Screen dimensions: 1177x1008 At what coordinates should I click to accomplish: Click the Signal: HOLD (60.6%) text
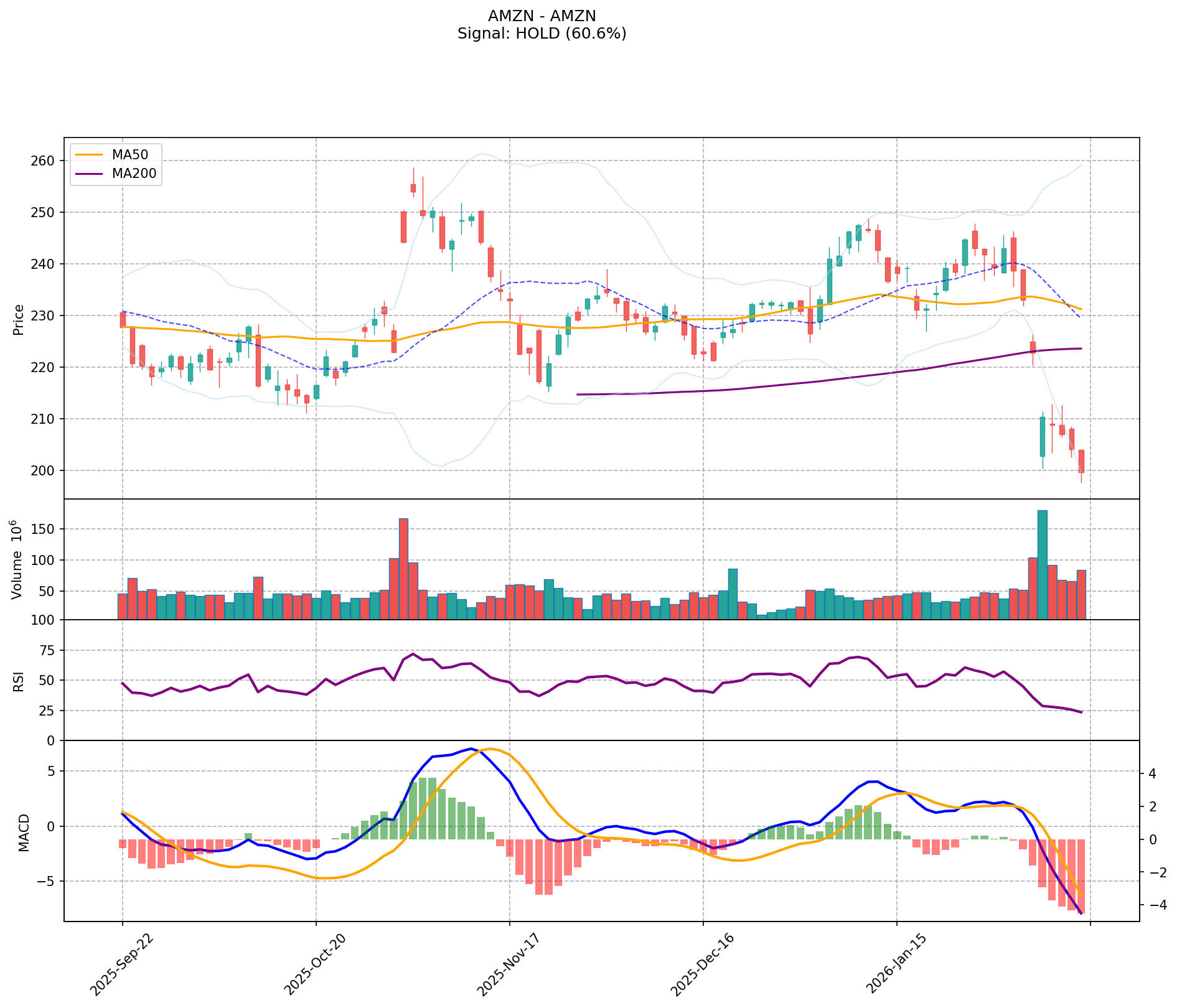(542, 34)
